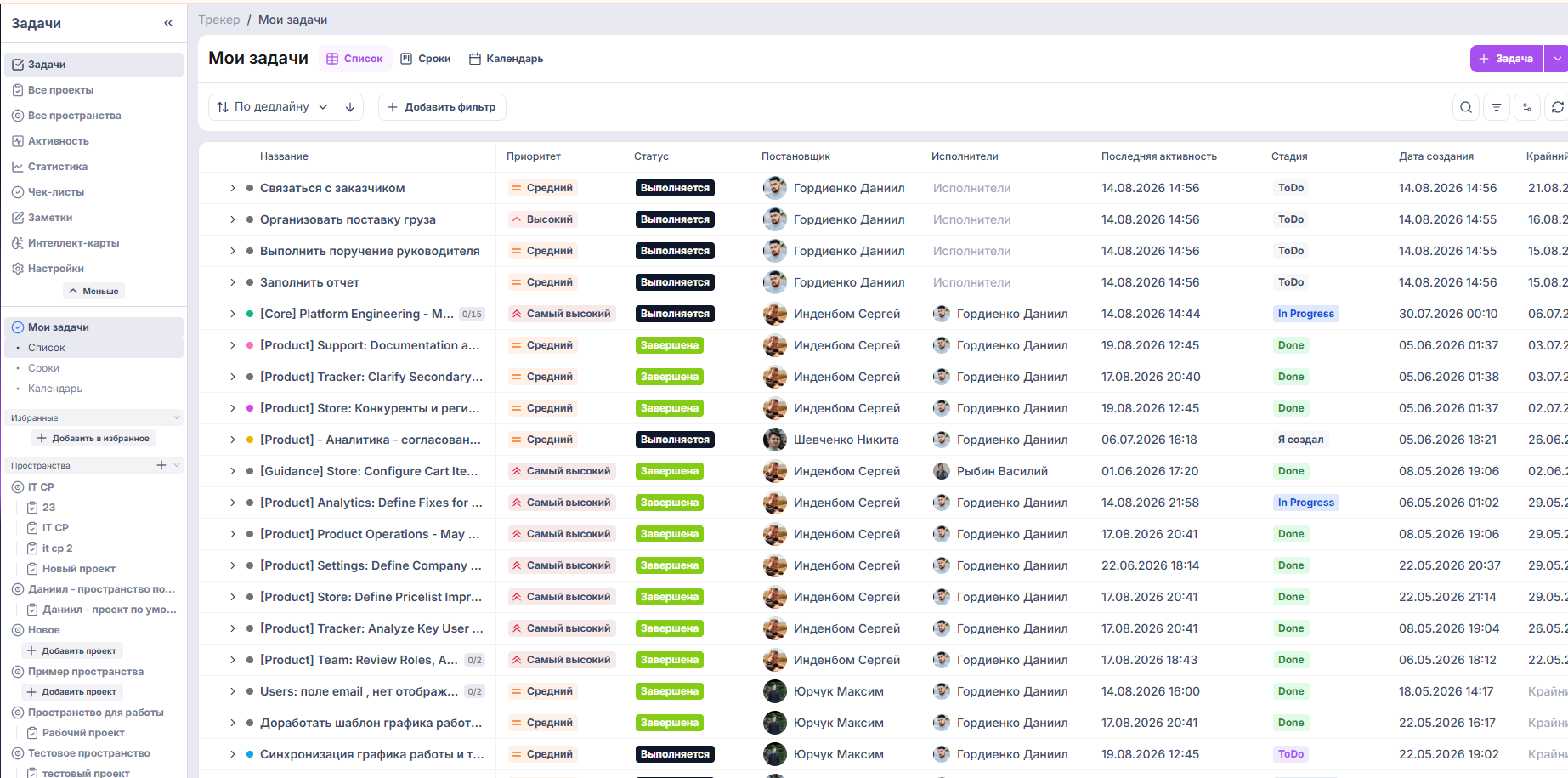Expand the Заполнить отчет task row
This screenshot has height=778, width=1568.
[233, 282]
